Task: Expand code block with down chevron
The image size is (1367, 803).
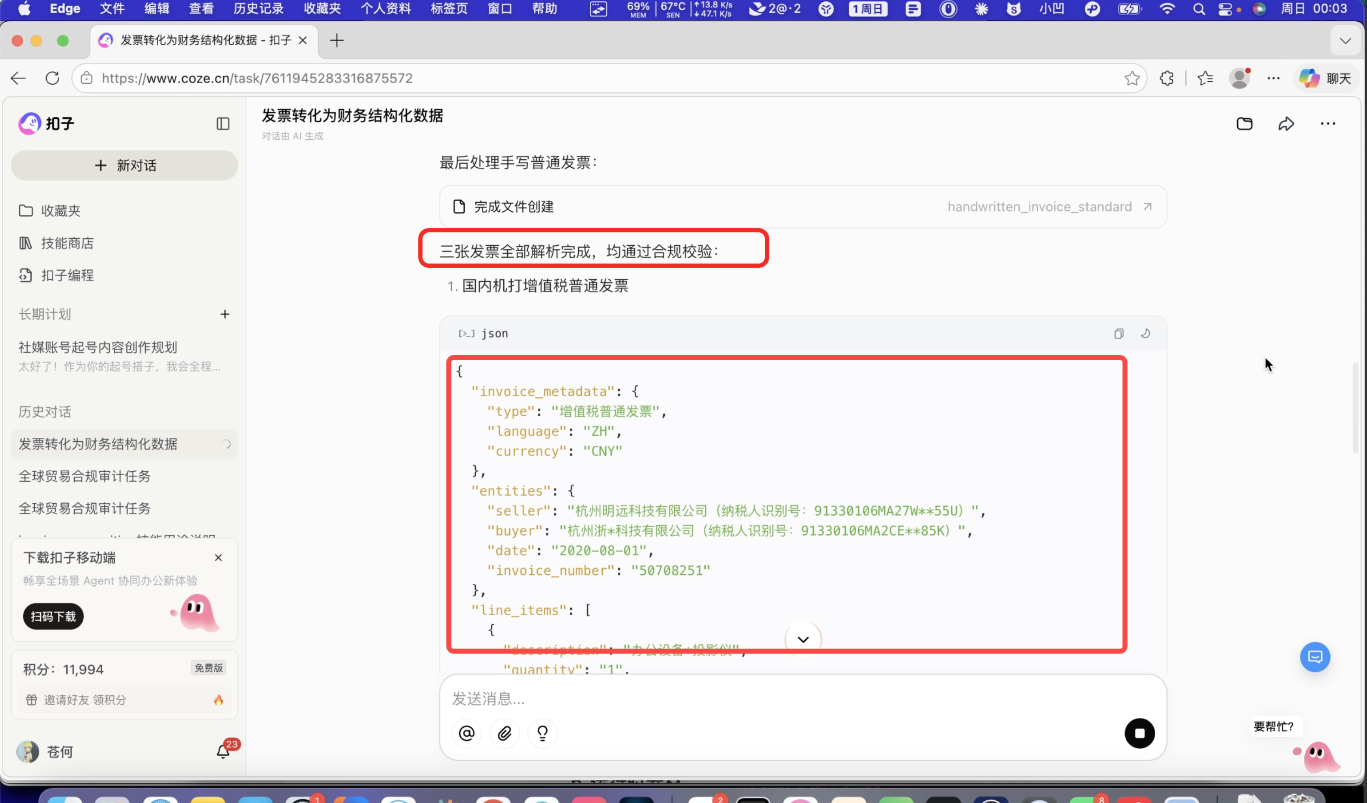Action: pyautogui.click(x=803, y=639)
